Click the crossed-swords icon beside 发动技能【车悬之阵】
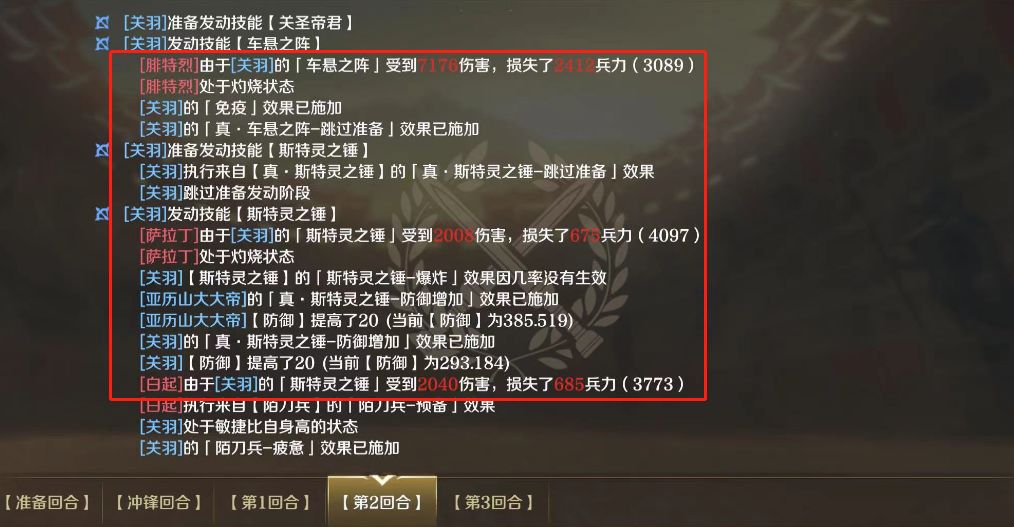 [102, 44]
